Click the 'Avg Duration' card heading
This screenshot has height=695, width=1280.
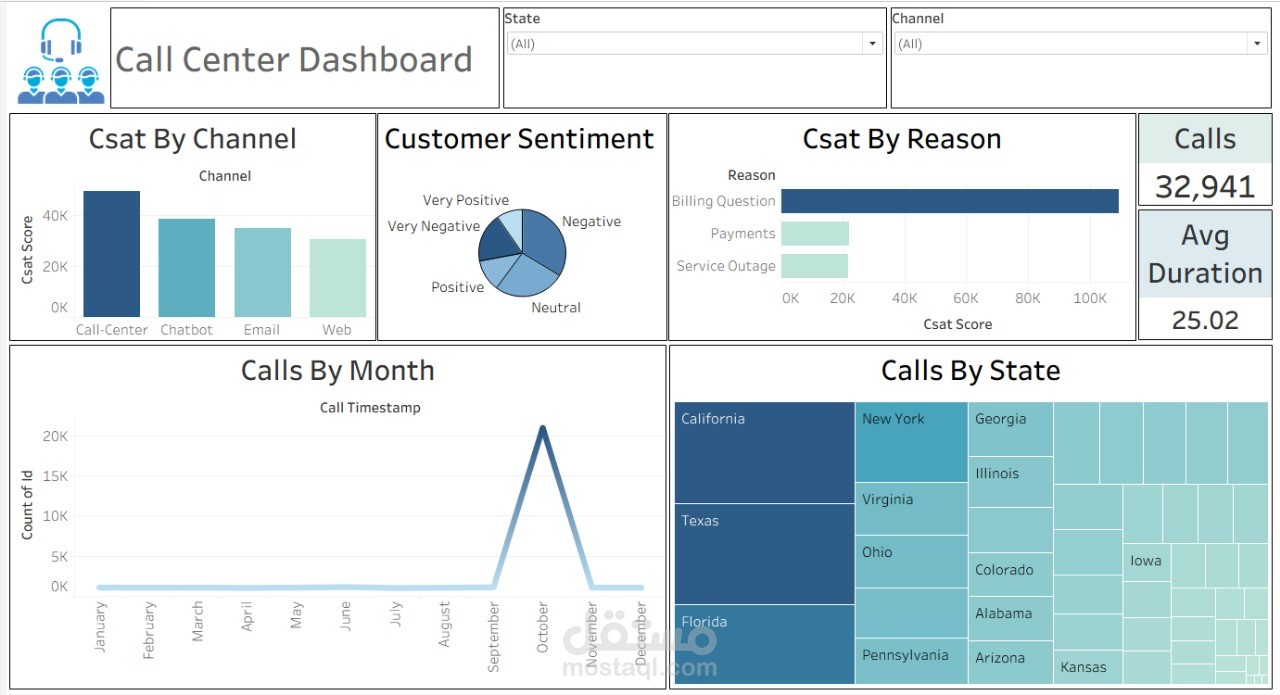(1205, 254)
